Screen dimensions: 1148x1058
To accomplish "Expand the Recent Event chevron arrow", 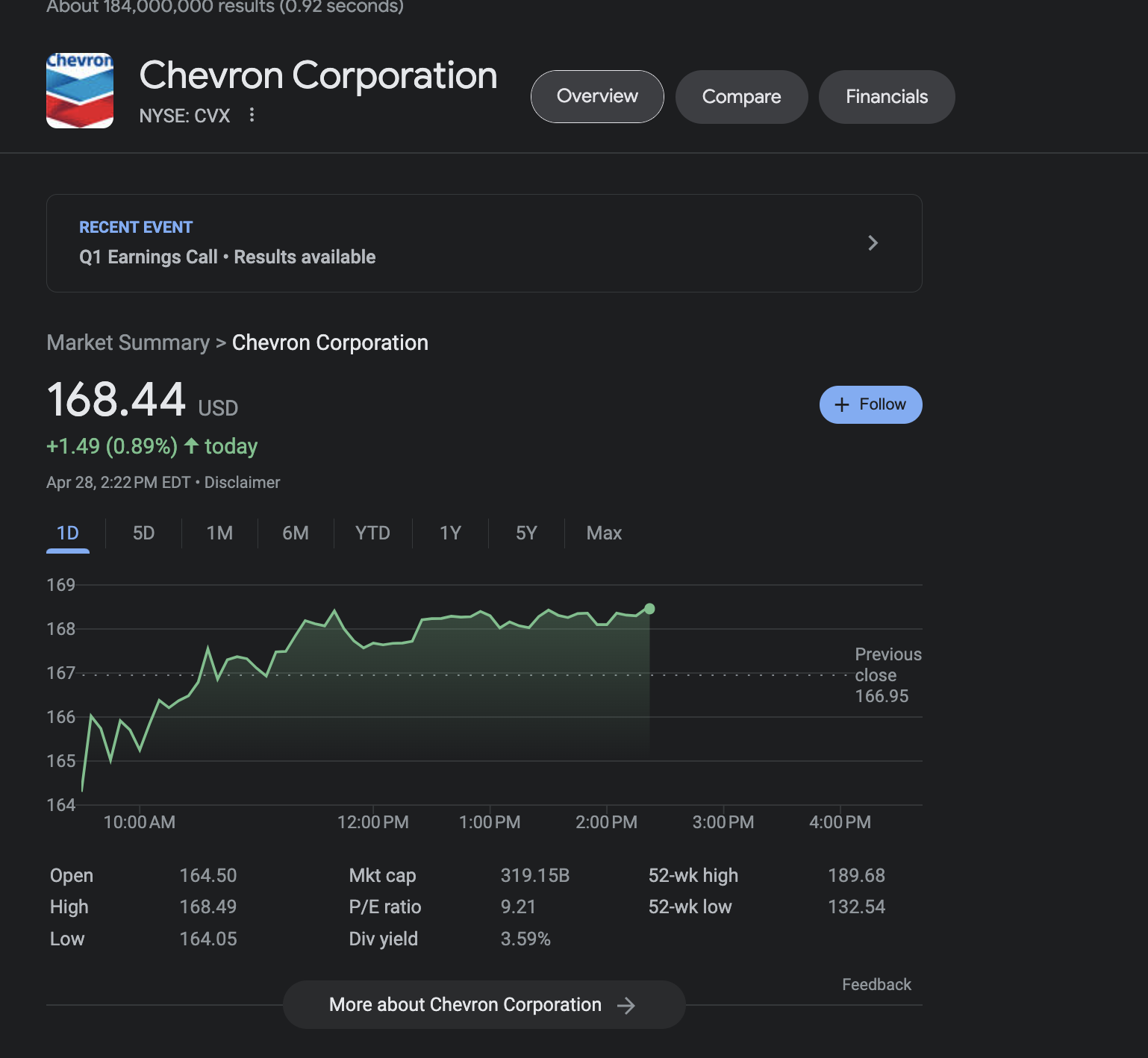I will (x=873, y=243).
